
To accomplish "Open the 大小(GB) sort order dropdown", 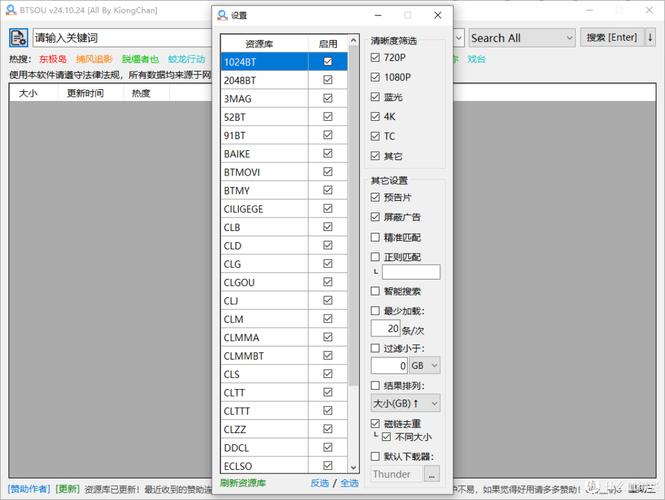I will [x=405, y=404].
